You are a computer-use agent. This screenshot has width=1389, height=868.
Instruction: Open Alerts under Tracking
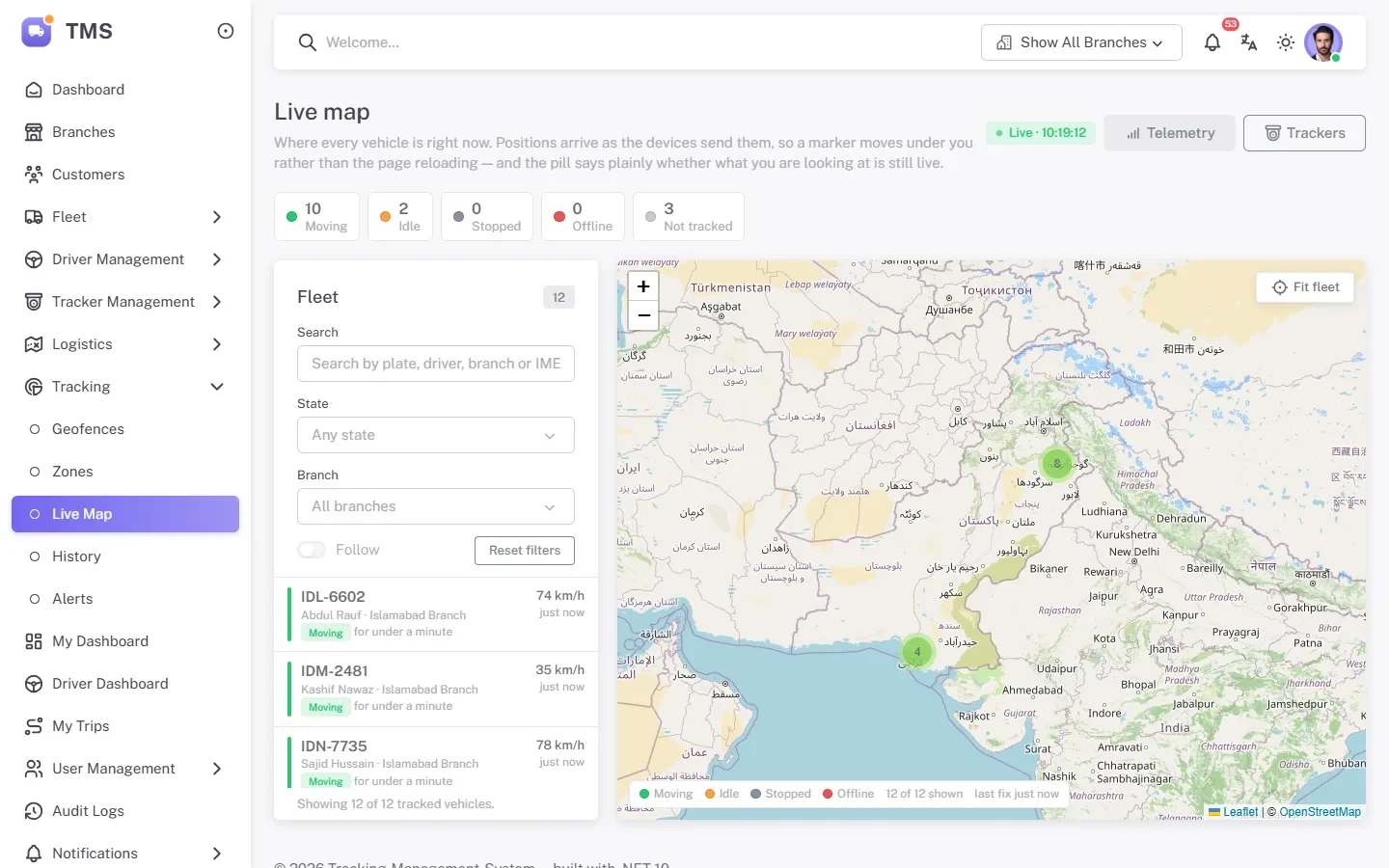coord(125,599)
